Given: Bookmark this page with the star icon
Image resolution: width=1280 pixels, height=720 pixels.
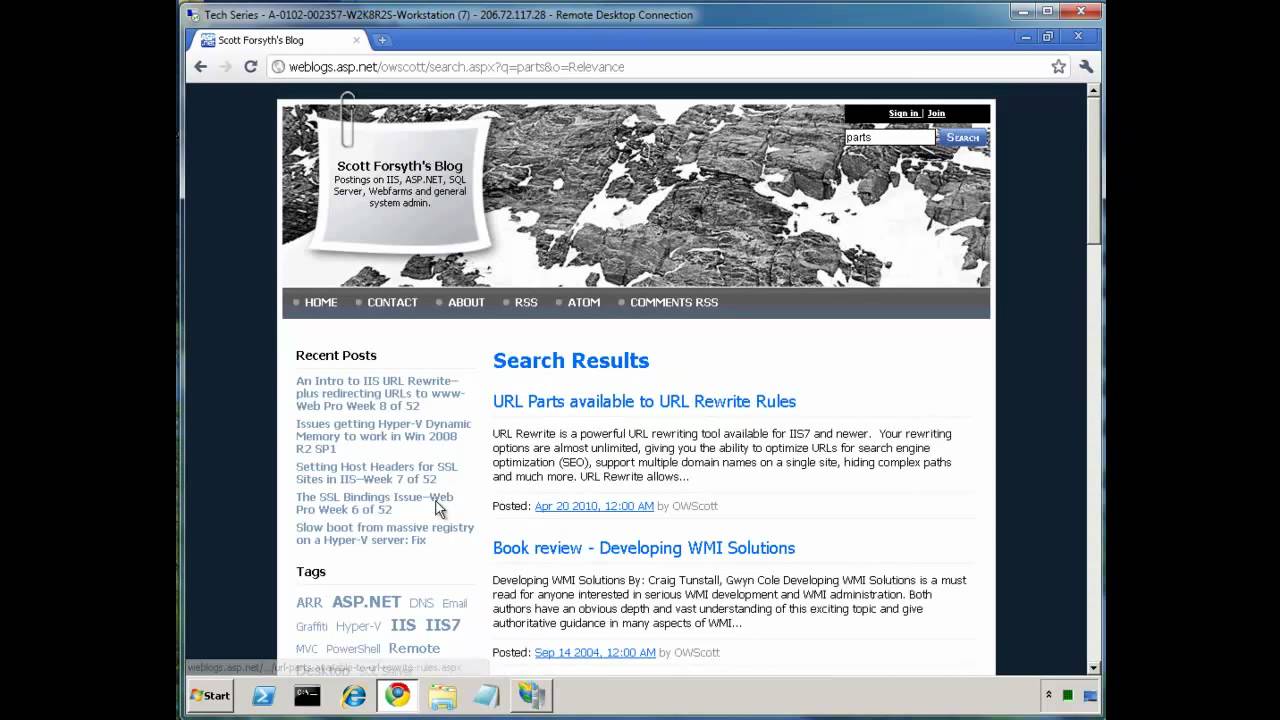Looking at the screenshot, I should pos(1058,66).
